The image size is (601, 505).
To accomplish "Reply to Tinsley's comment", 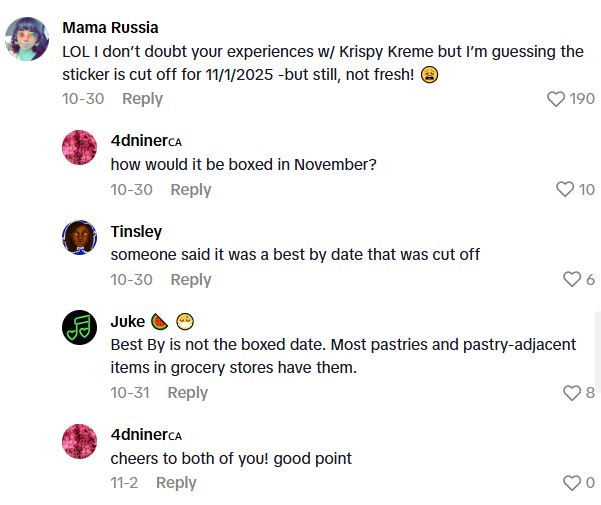I will click(x=190, y=280).
